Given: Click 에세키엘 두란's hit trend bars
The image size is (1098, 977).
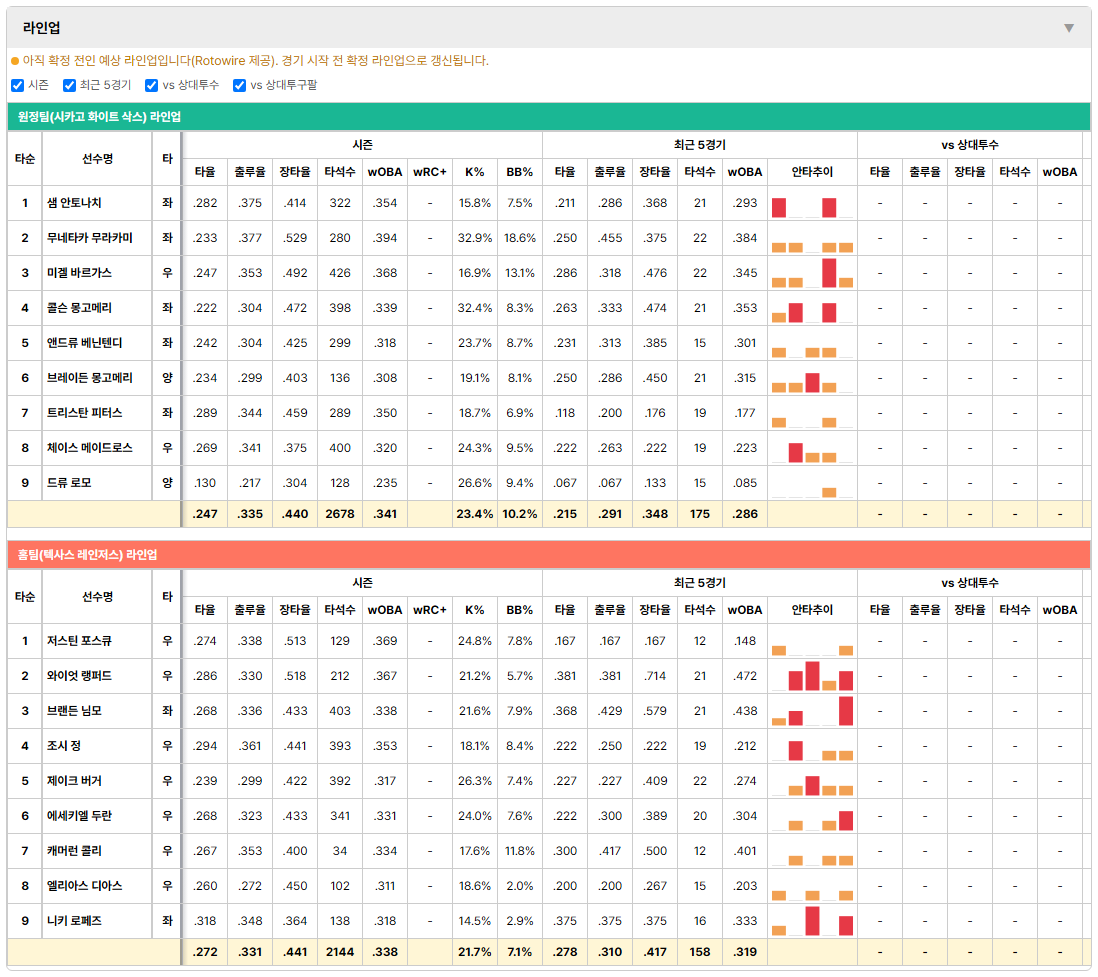Looking at the screenshot, I should (812, 817).
